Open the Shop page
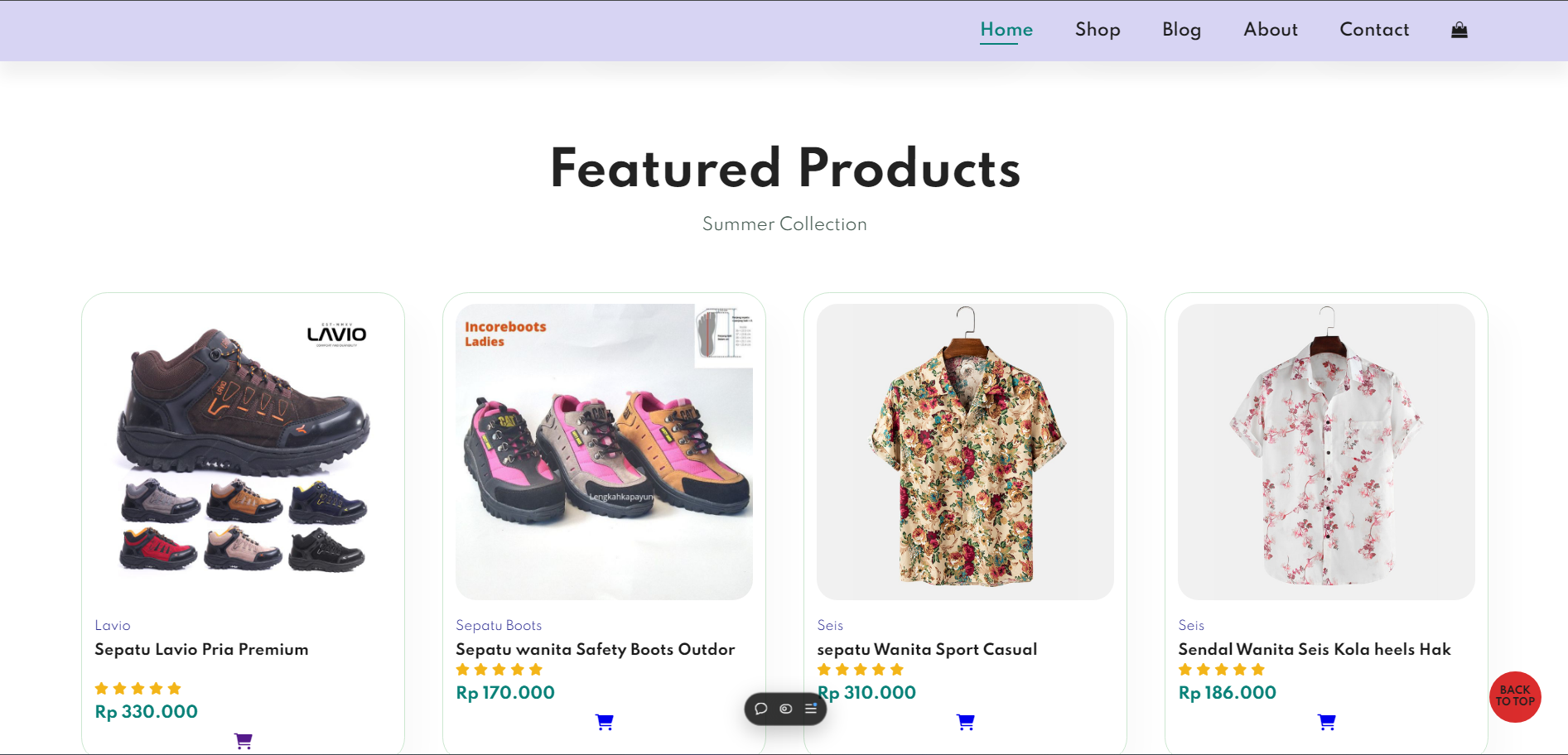 (1098, 30)
